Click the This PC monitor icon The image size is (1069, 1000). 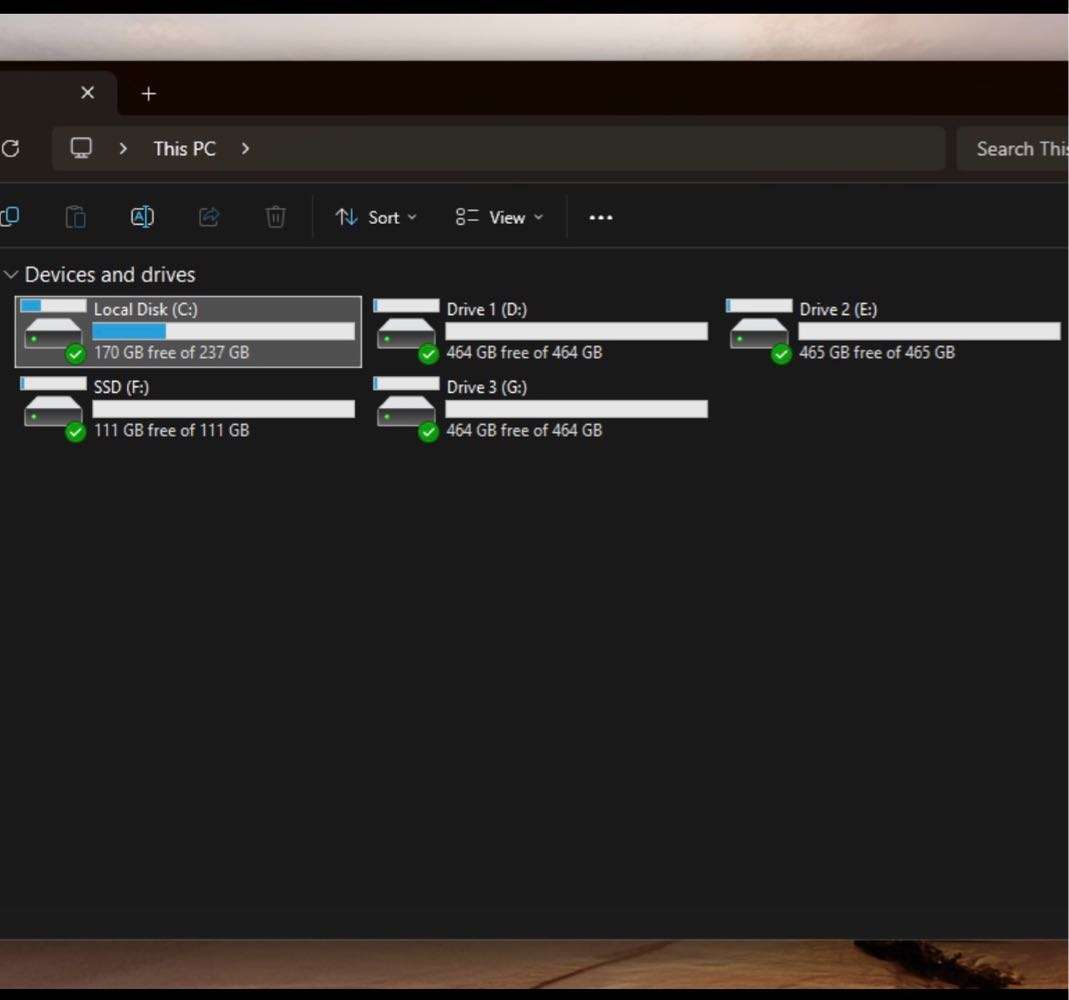tap(81, 149)
